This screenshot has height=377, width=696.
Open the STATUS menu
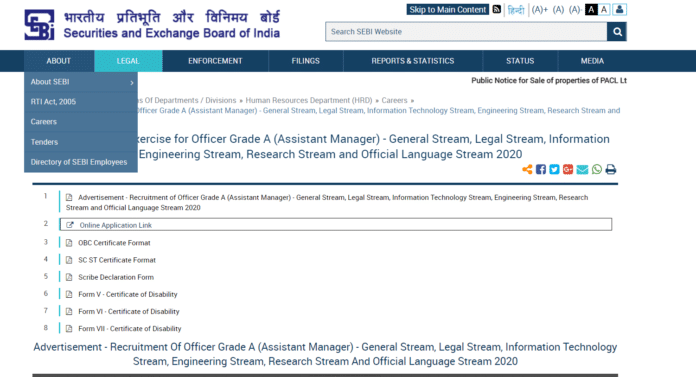(520, 61)
